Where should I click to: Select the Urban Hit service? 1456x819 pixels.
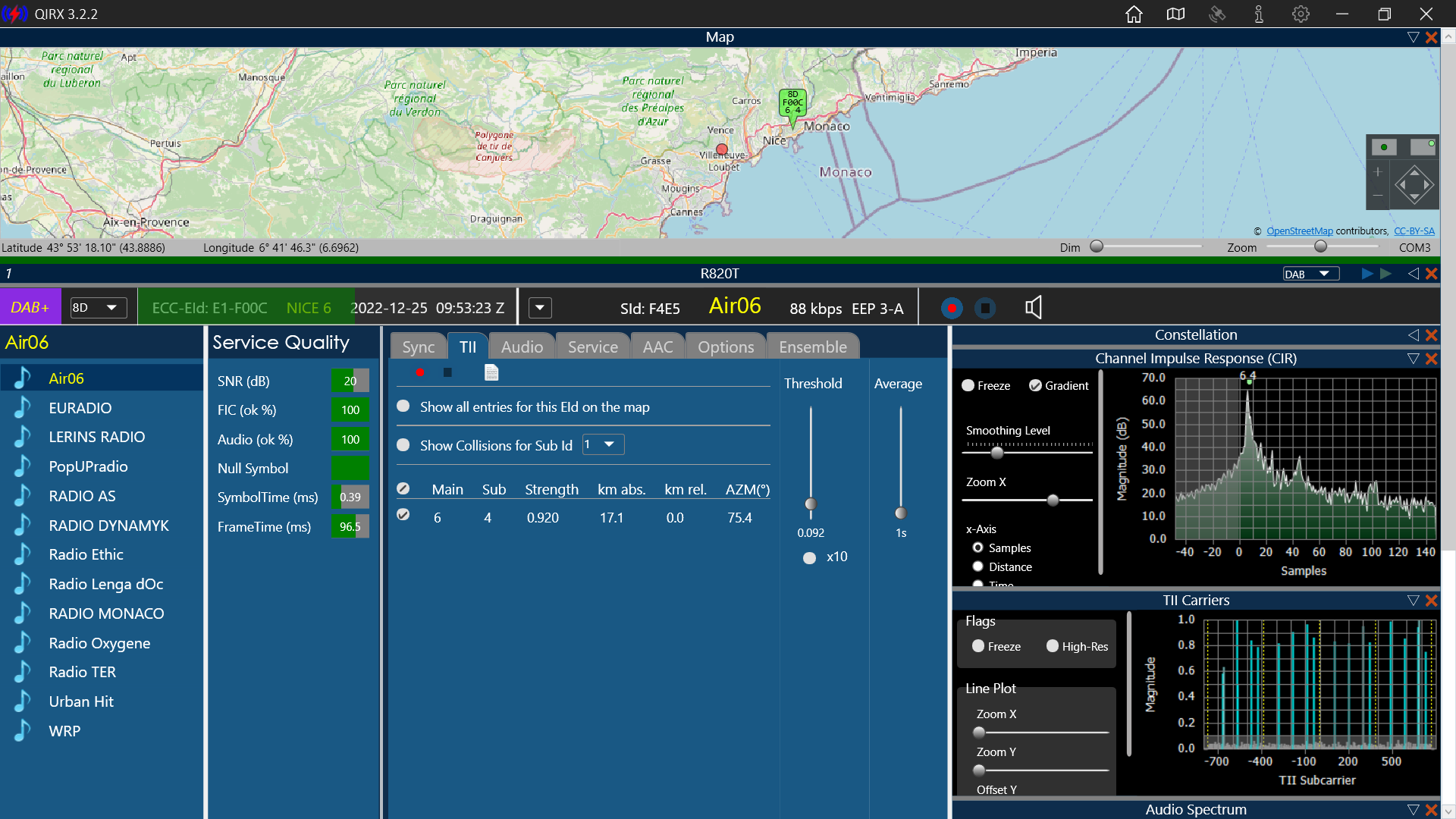[102, 701]
